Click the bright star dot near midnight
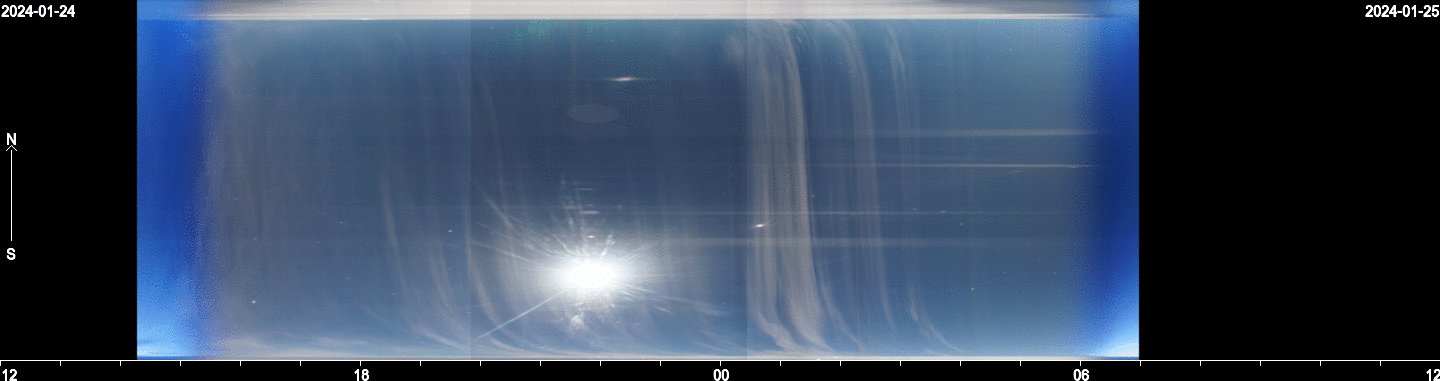1440x381 pixels. 761,225
